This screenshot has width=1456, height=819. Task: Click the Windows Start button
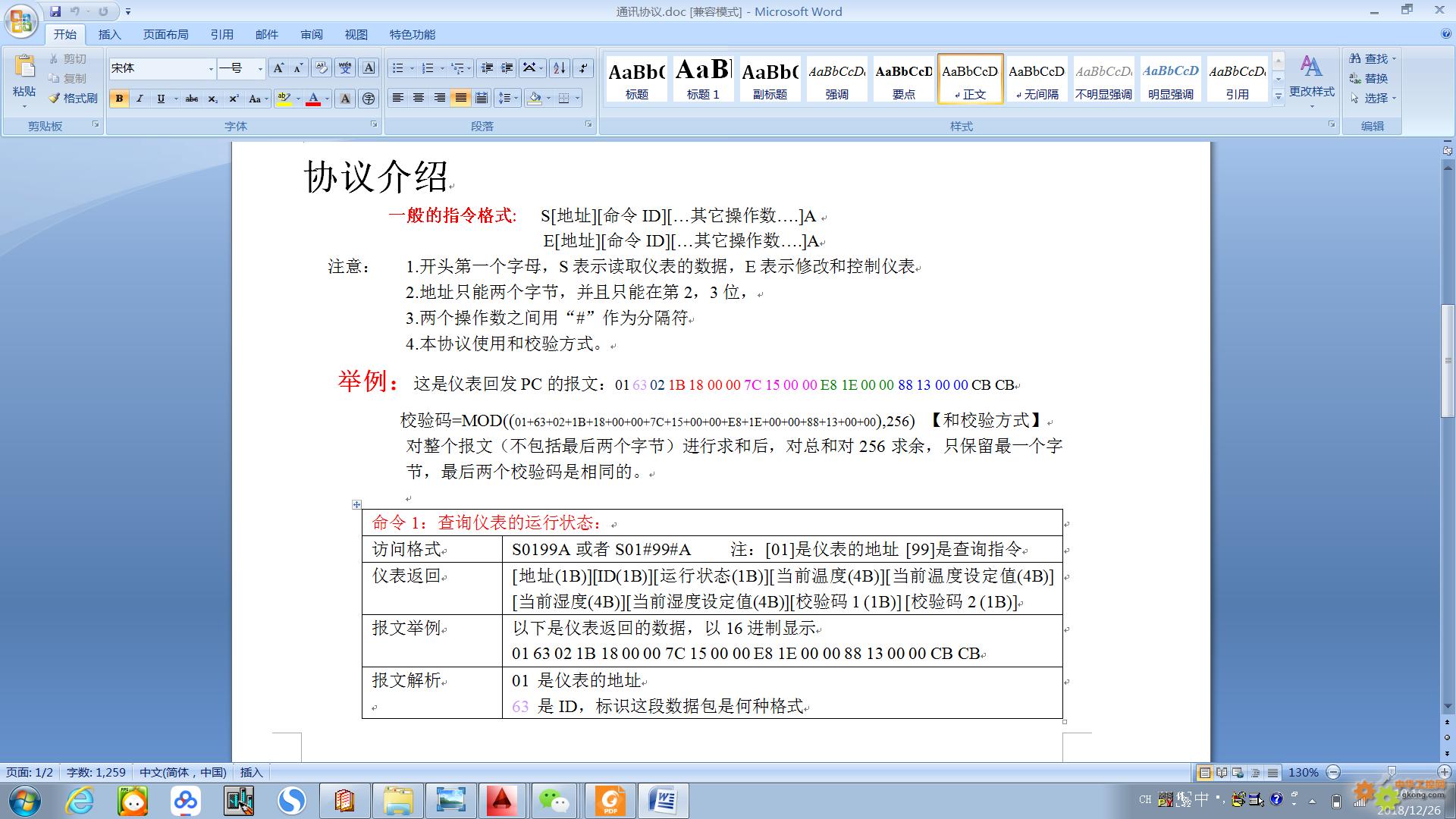point(24,801)
